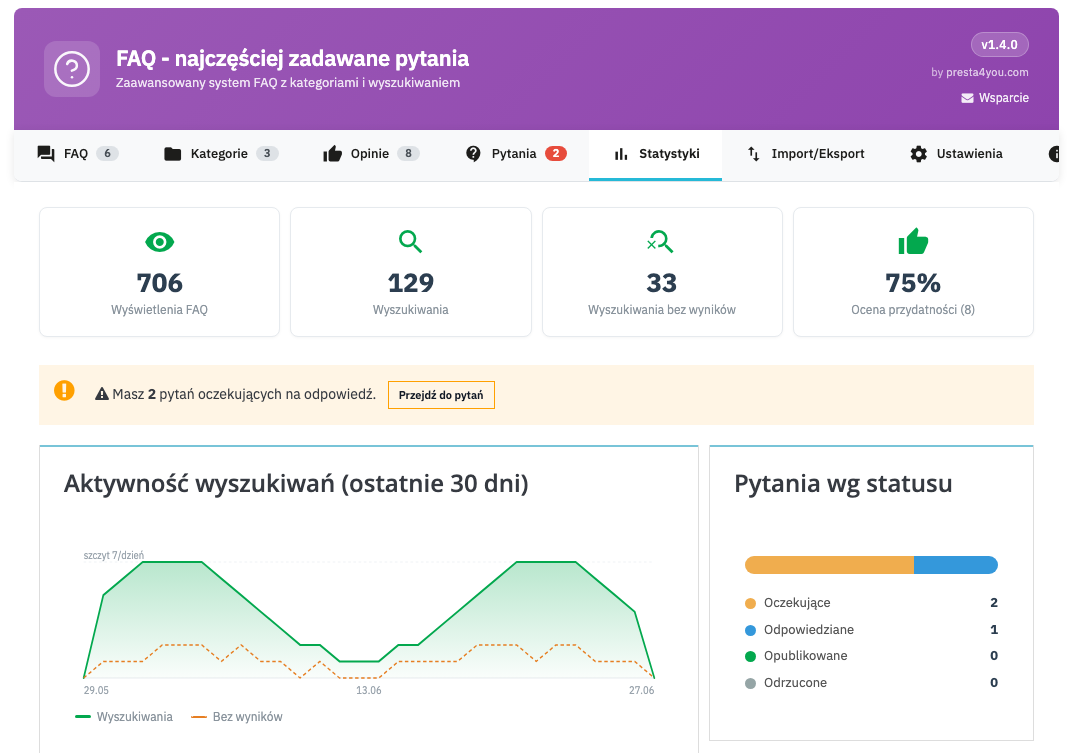Open the Opinie tab

pos(371,154)
